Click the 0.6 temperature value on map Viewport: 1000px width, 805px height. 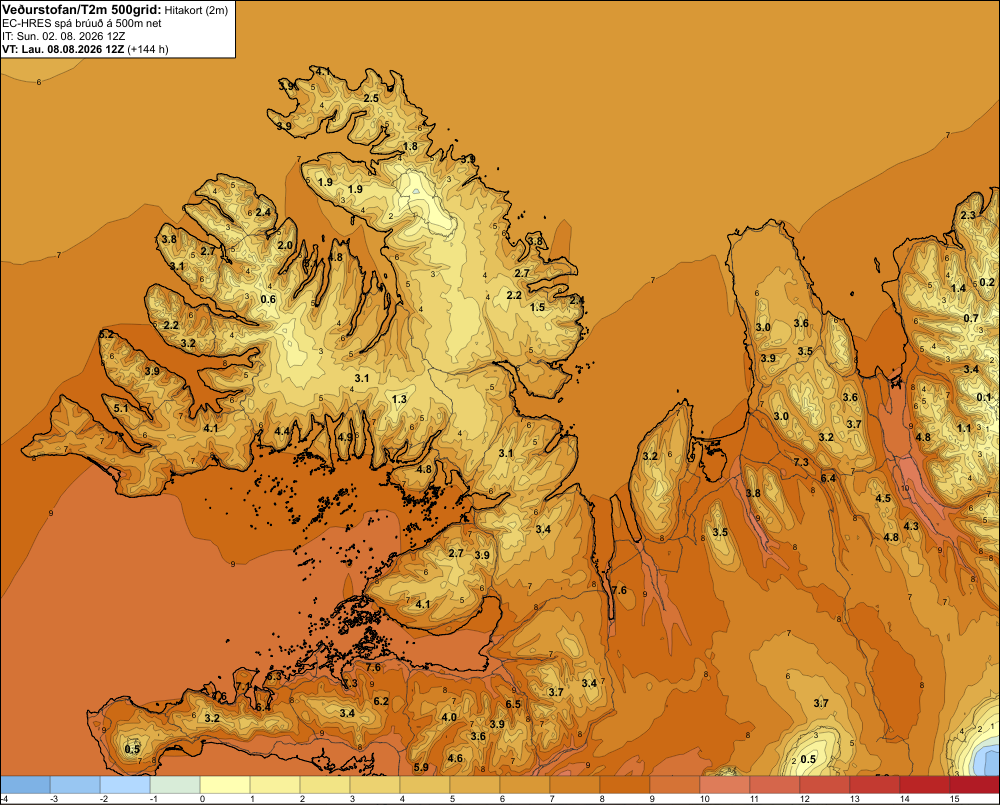point(268,299)
